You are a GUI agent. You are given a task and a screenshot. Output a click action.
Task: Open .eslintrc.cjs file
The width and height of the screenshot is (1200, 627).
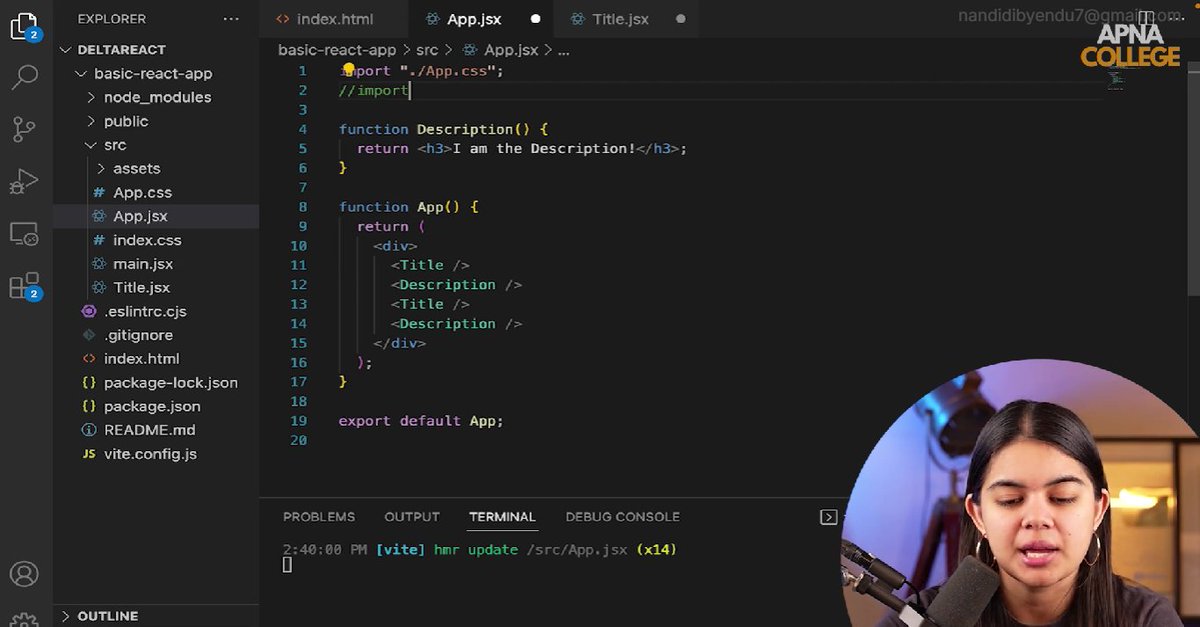pos(156,311)
